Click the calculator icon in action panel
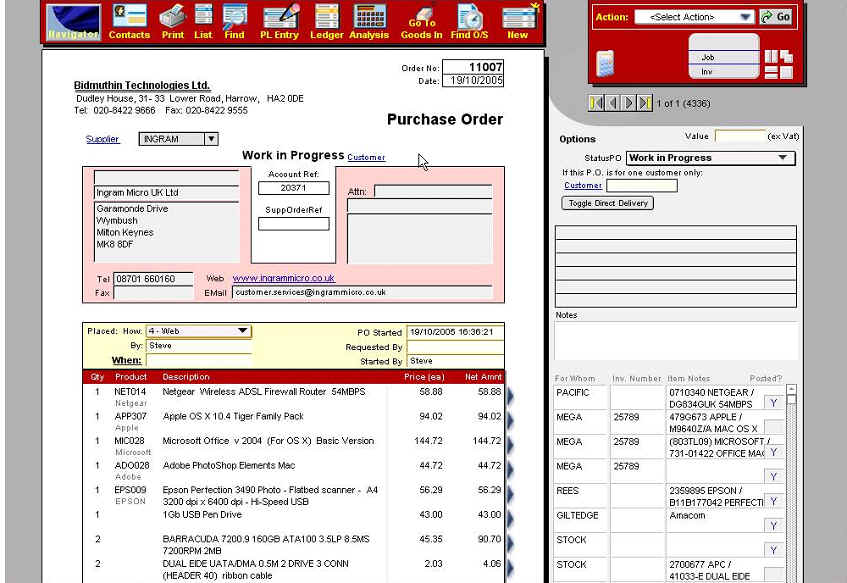This screenshot has width=847, height=583. pyautogui.click(x=606, y=63)
